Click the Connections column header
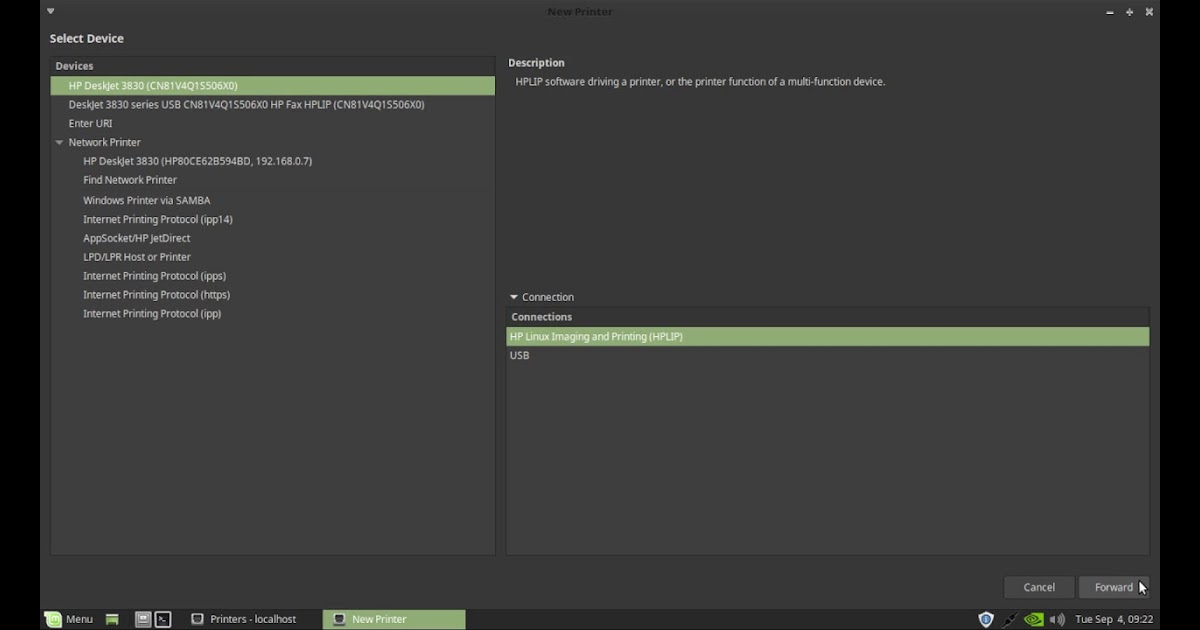 click(x=828, y=317)
